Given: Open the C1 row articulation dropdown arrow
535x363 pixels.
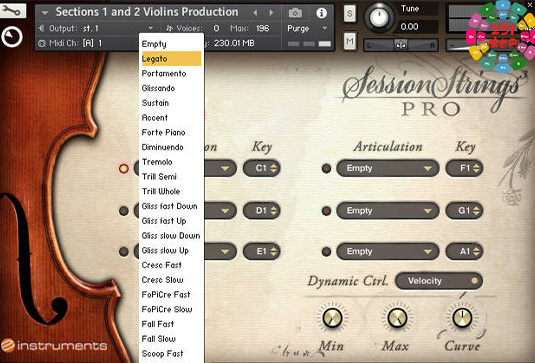Looking at the screenshot, I should [225, 169].
